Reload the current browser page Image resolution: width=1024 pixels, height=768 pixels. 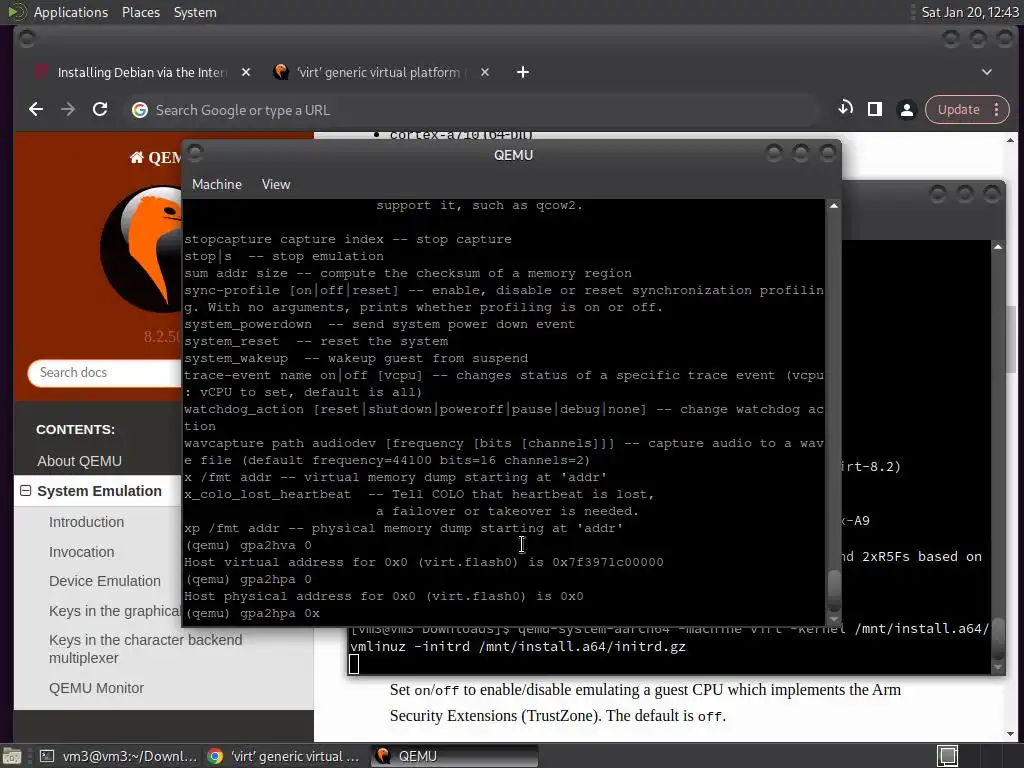[100, 110]
